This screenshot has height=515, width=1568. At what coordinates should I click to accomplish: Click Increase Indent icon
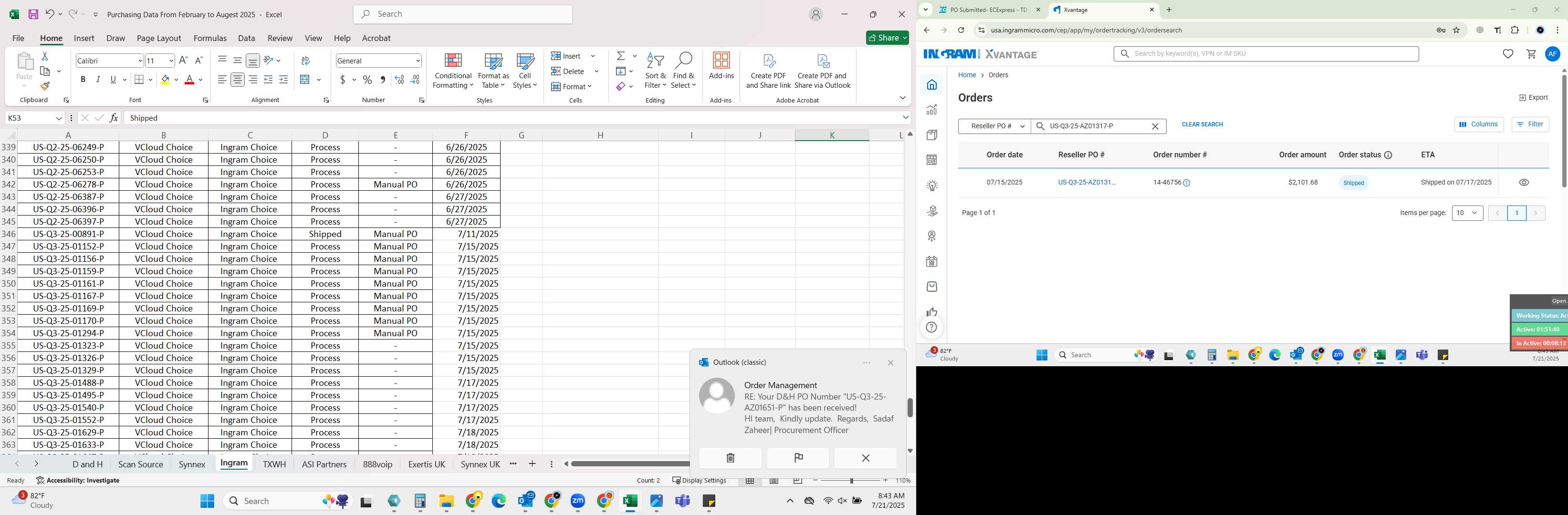coord(283,80)
